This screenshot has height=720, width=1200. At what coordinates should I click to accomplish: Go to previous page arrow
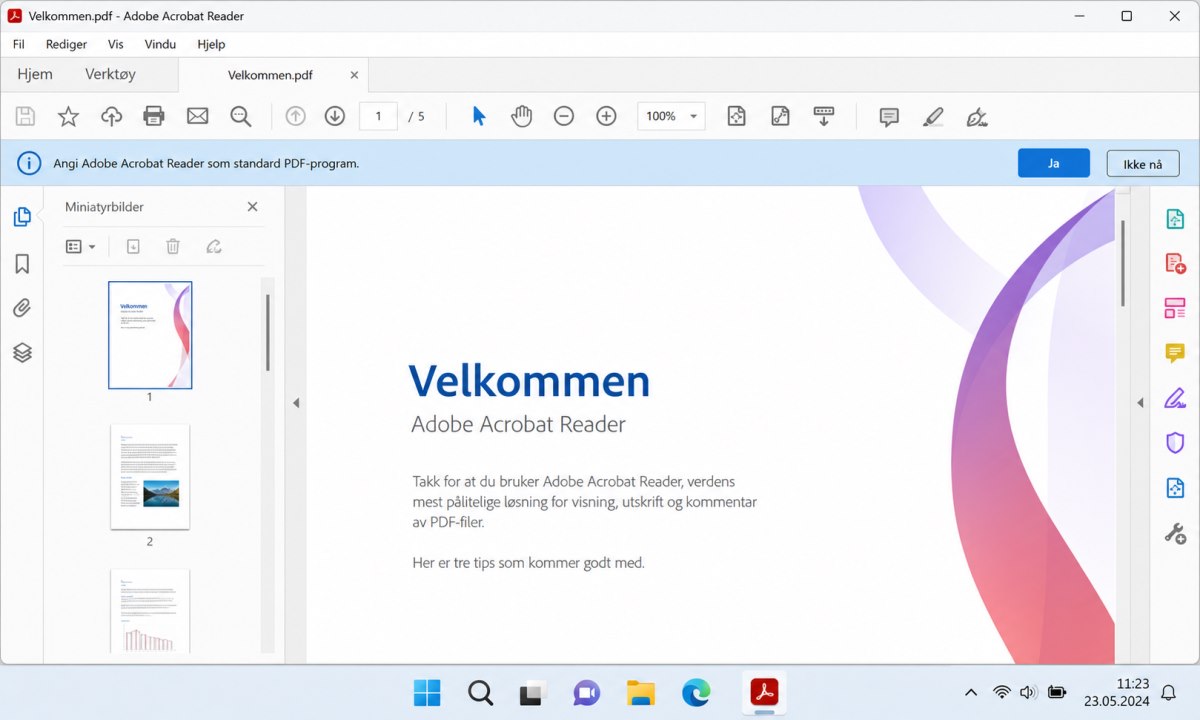click(295, 116)
